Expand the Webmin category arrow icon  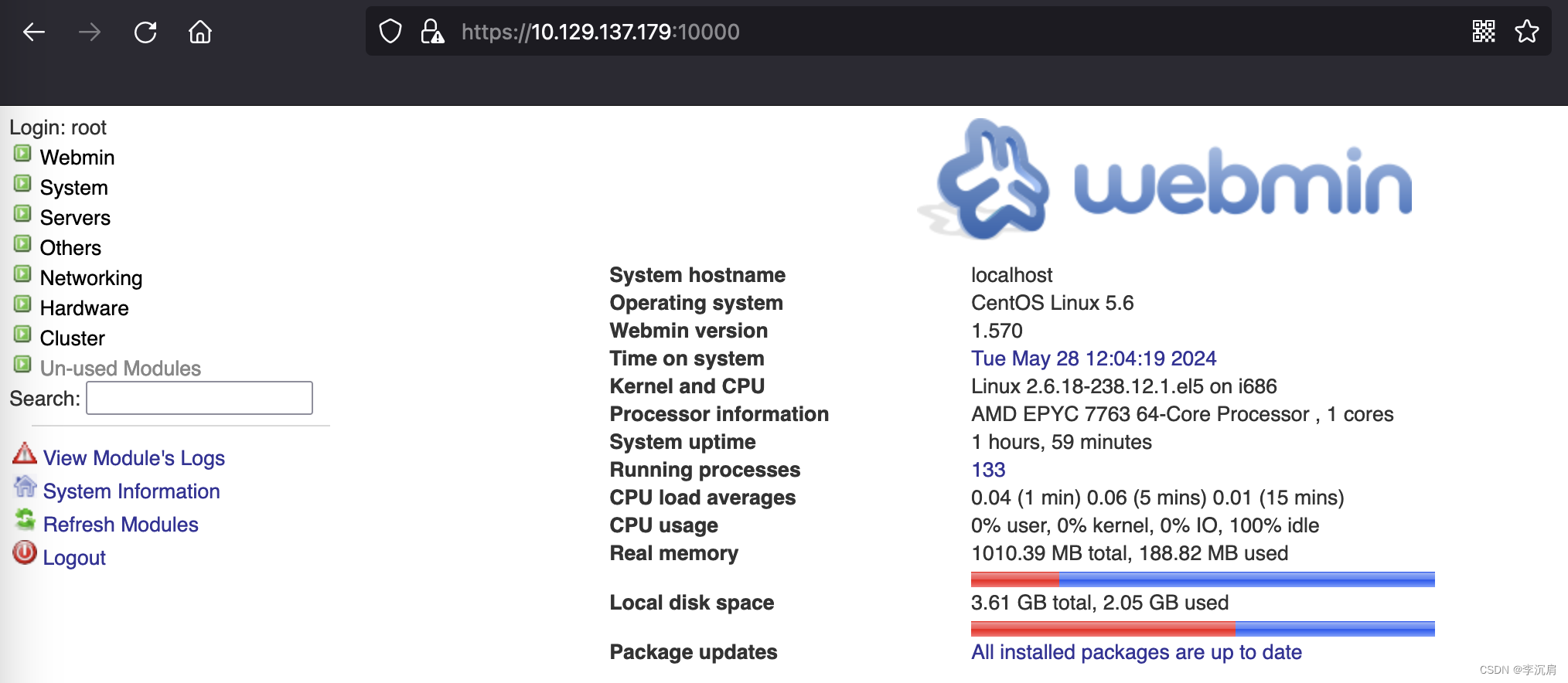[23, 154]
